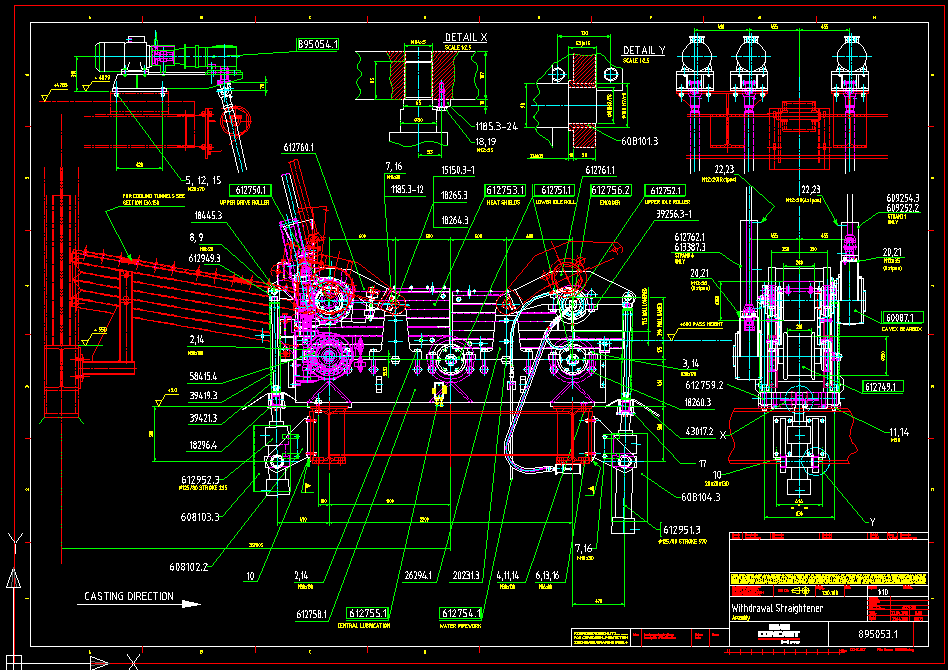The image size is (948, 670).
Task: Click the DETAIL X heading
Action: 465,37
